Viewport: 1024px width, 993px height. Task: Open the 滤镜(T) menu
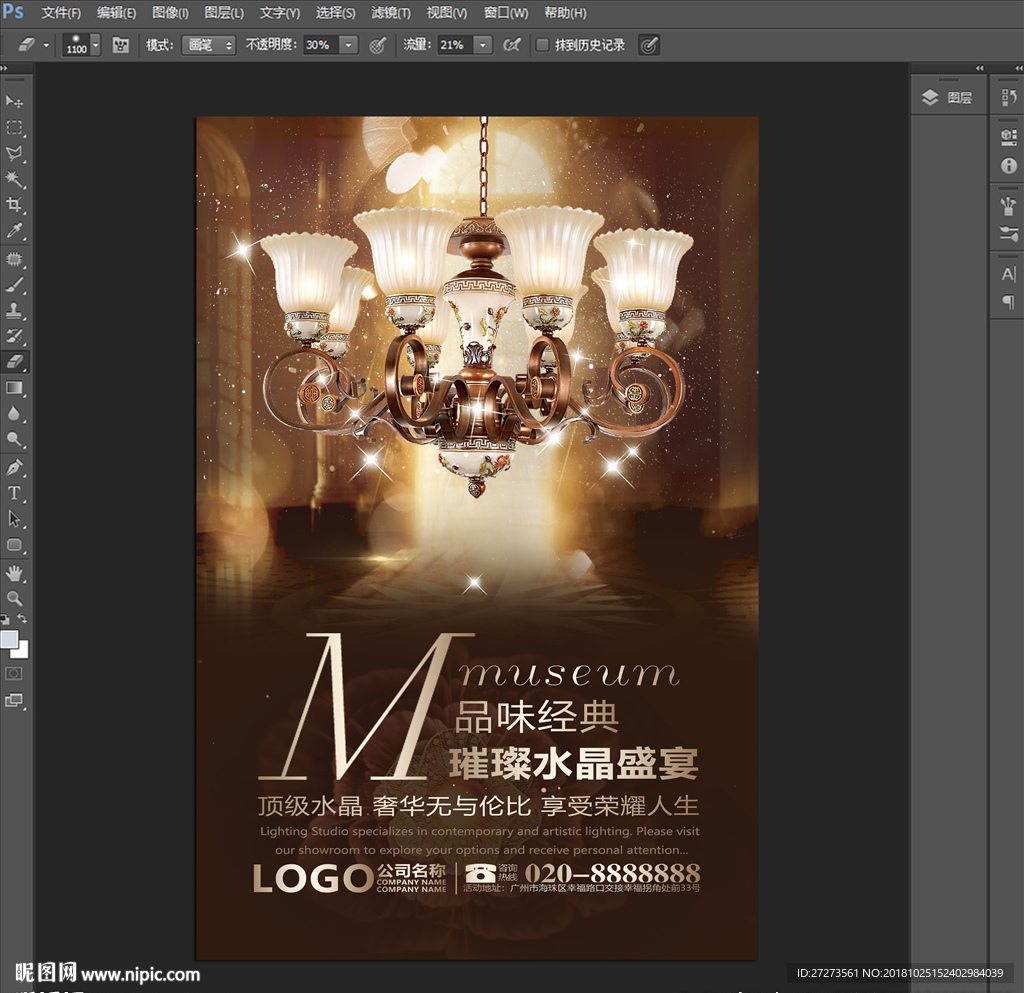click(x=390, y=13)
